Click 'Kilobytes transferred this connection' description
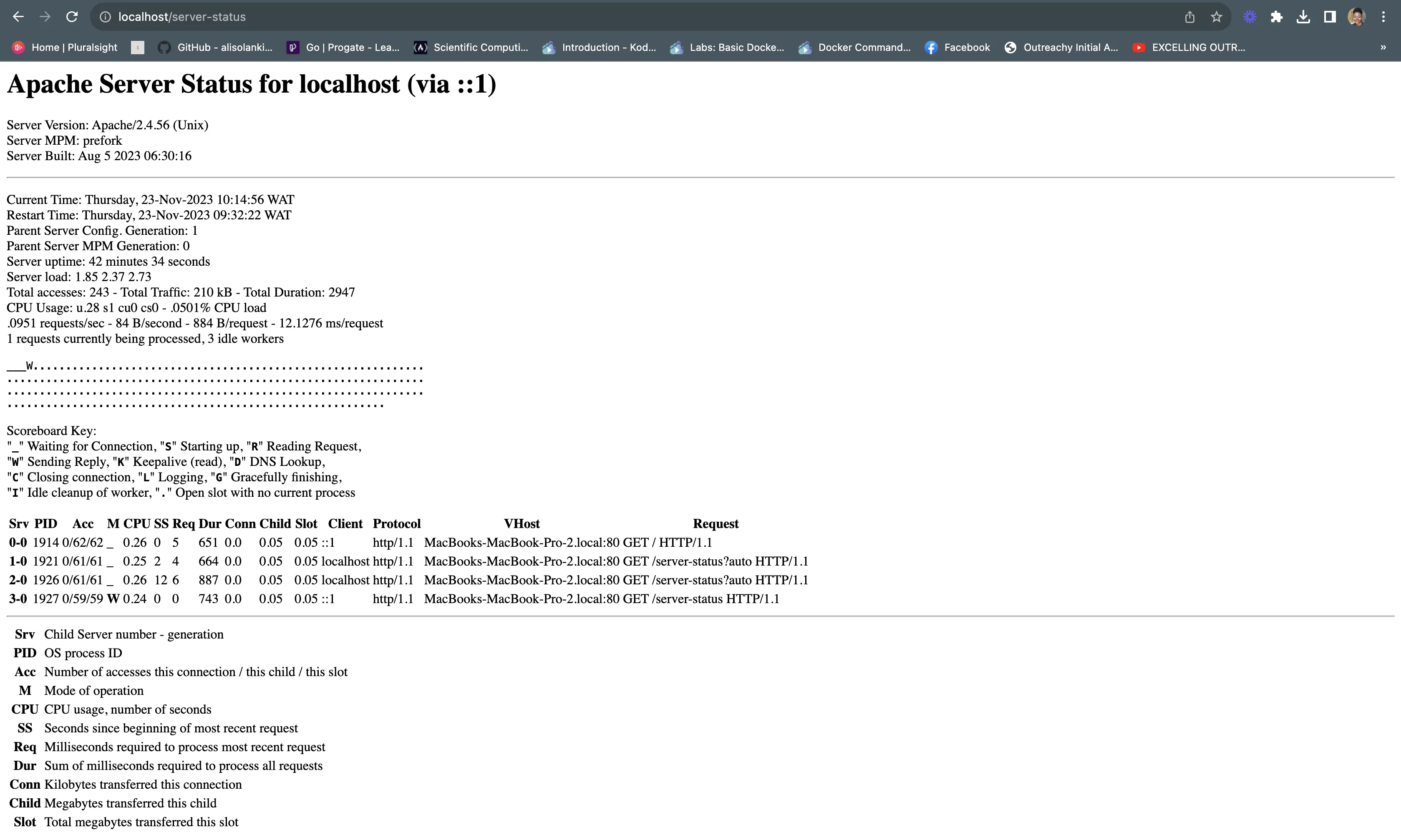Image resolution: width=1401 pixels, height=840 pixels. pyautogui.click(x=143, y=785)
